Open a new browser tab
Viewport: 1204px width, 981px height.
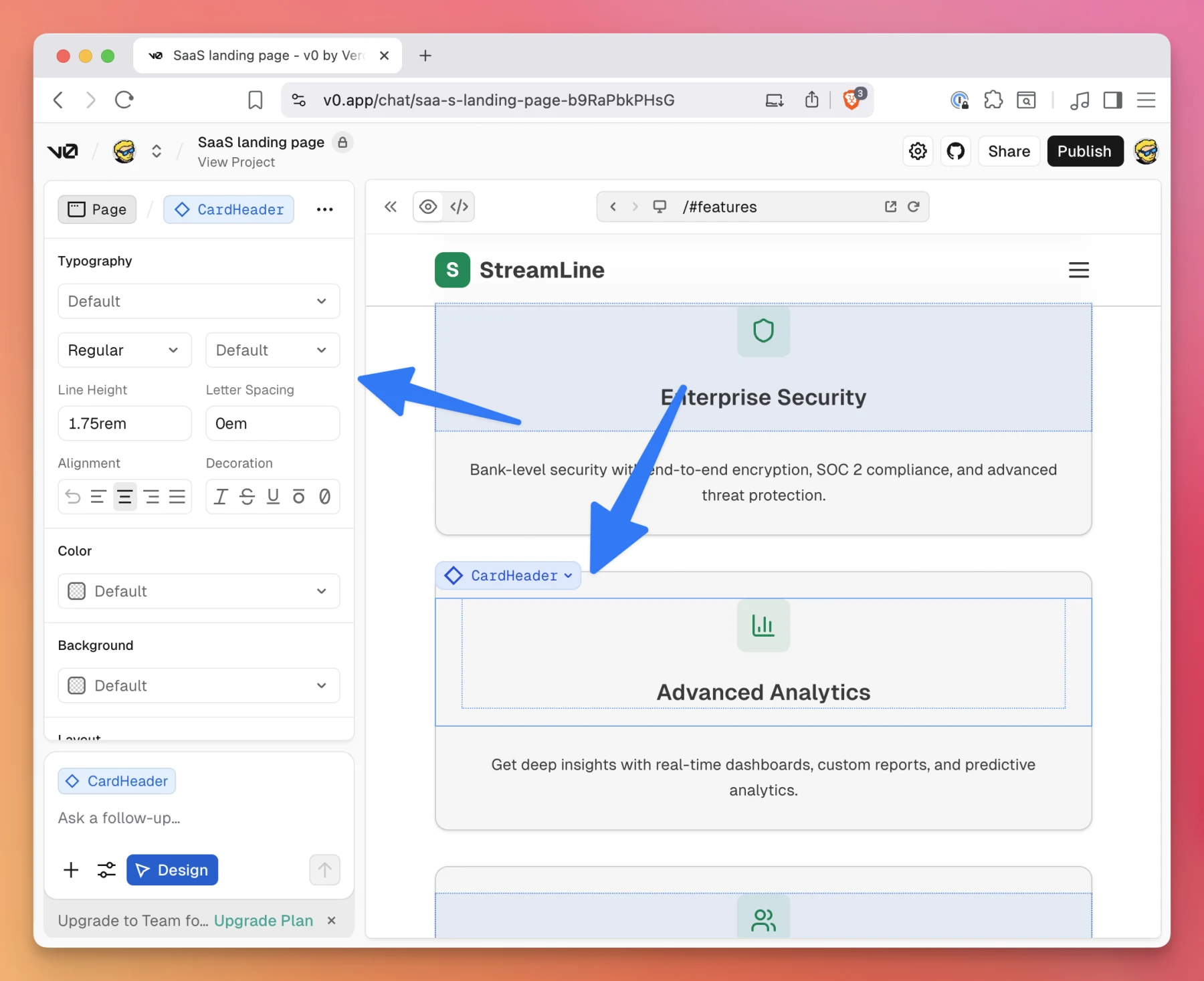pos(425,56)
